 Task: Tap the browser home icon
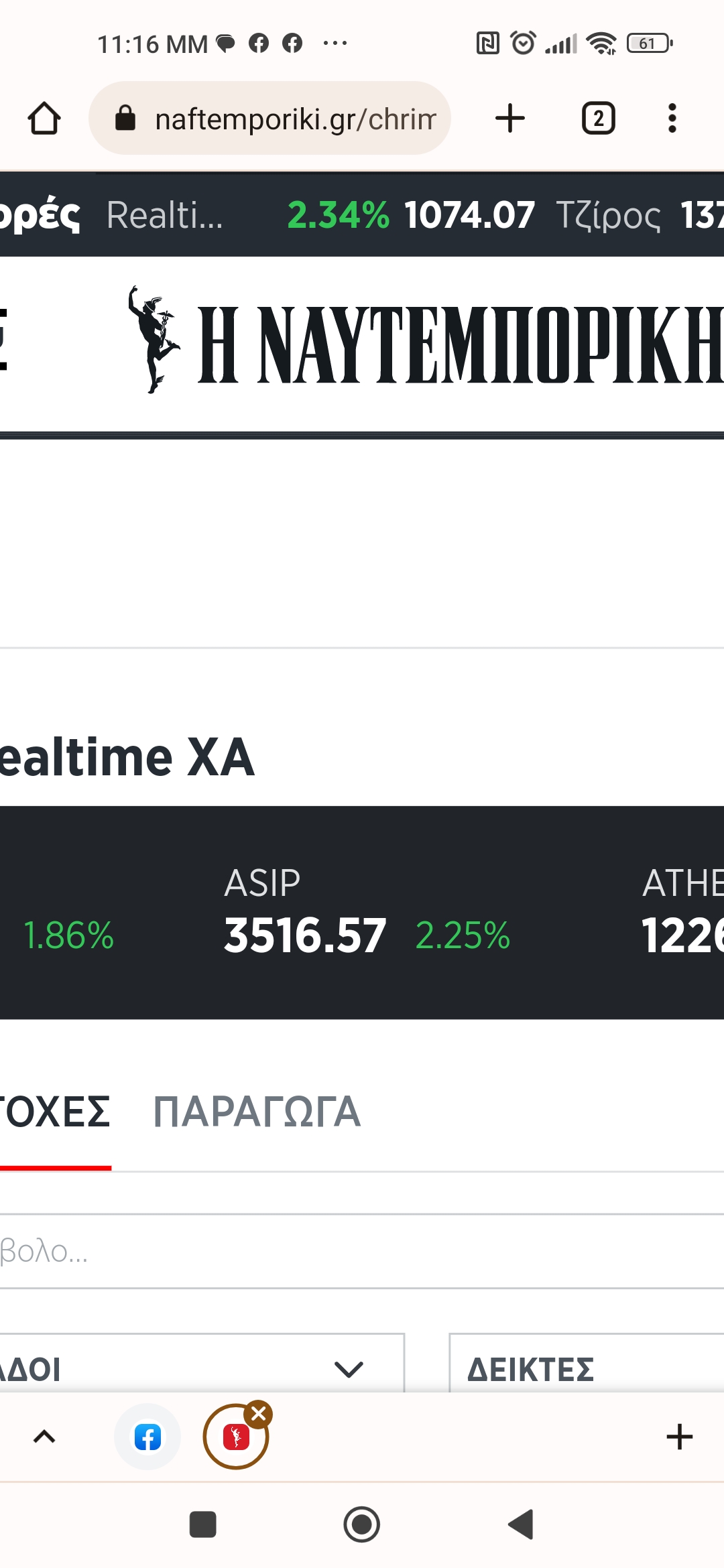tap(44, 119)
